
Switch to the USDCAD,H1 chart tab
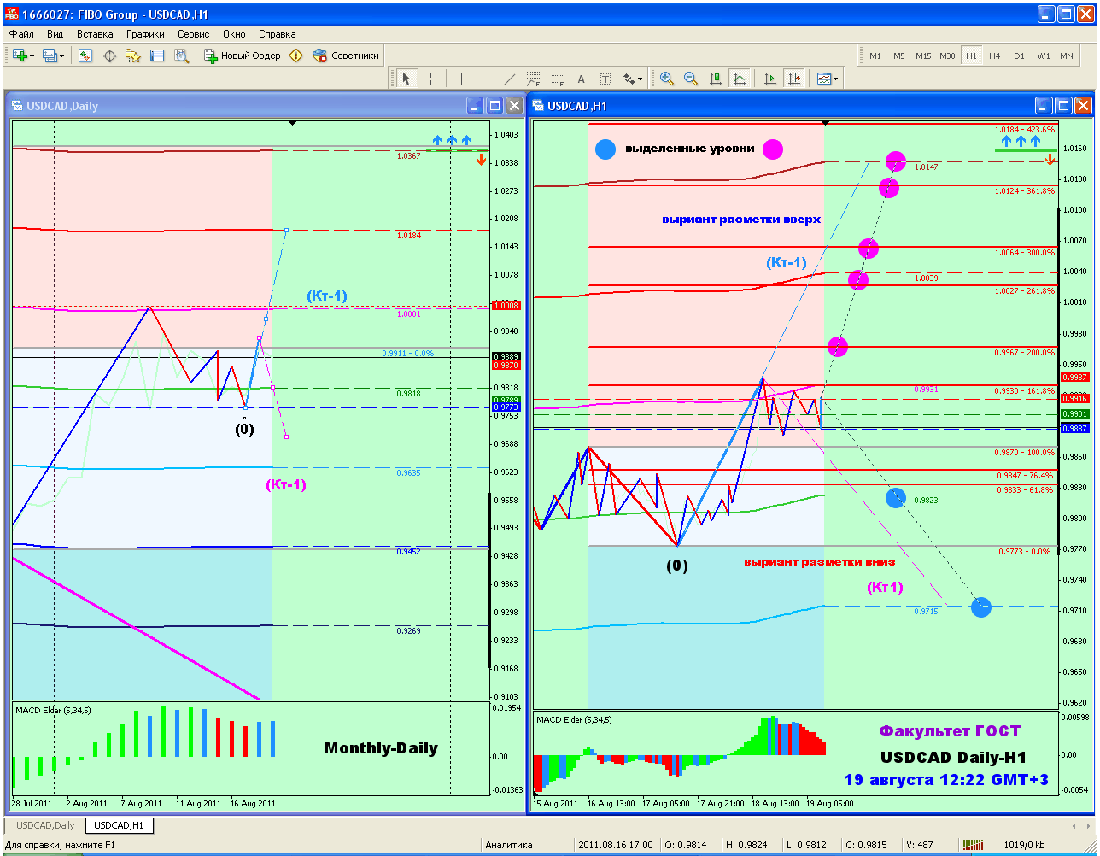coord(119,825)
